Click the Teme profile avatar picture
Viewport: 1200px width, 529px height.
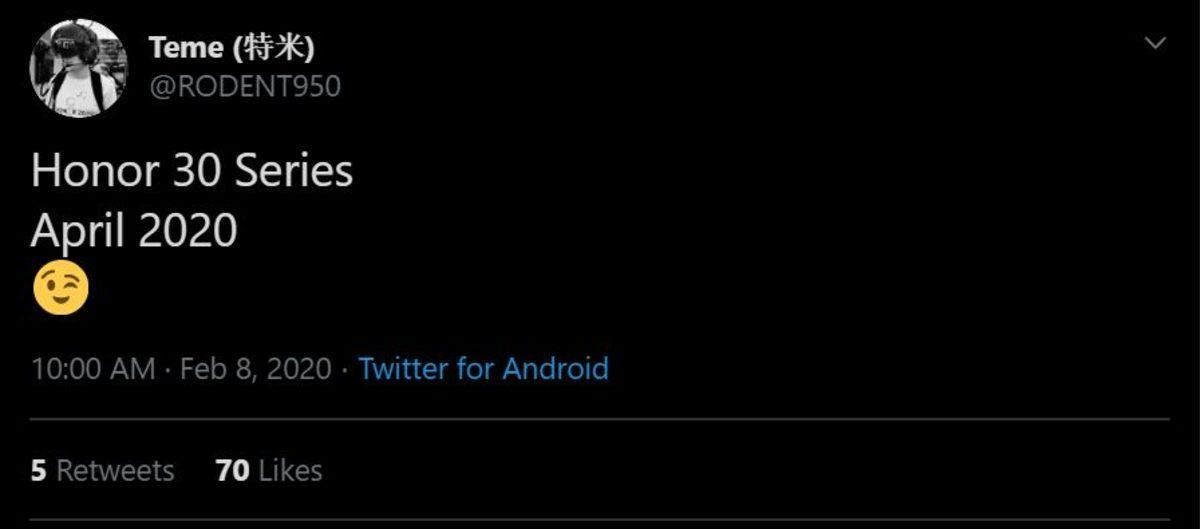coord(79,67)
